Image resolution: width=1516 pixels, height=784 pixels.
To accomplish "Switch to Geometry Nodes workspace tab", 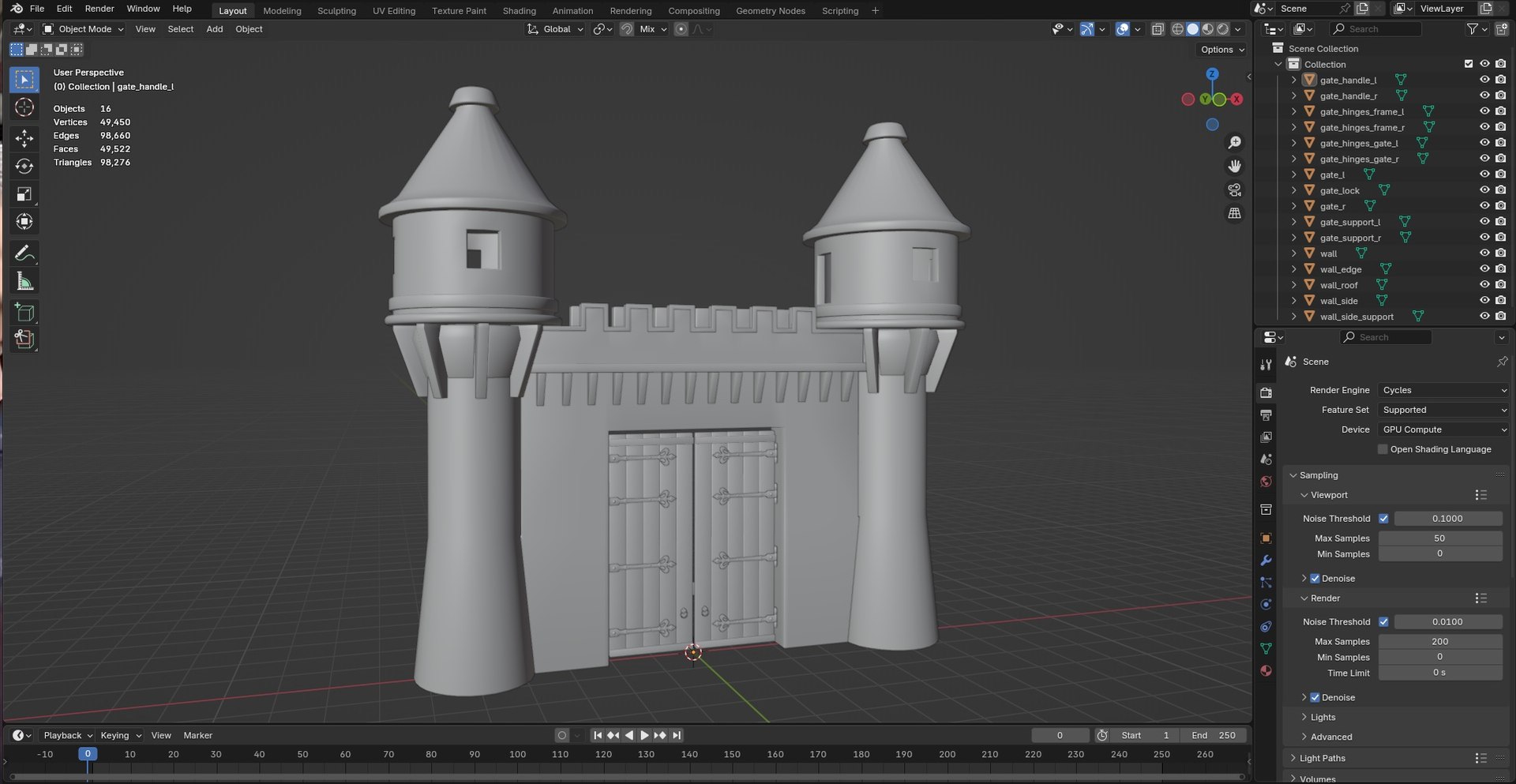I will [771, 11].
